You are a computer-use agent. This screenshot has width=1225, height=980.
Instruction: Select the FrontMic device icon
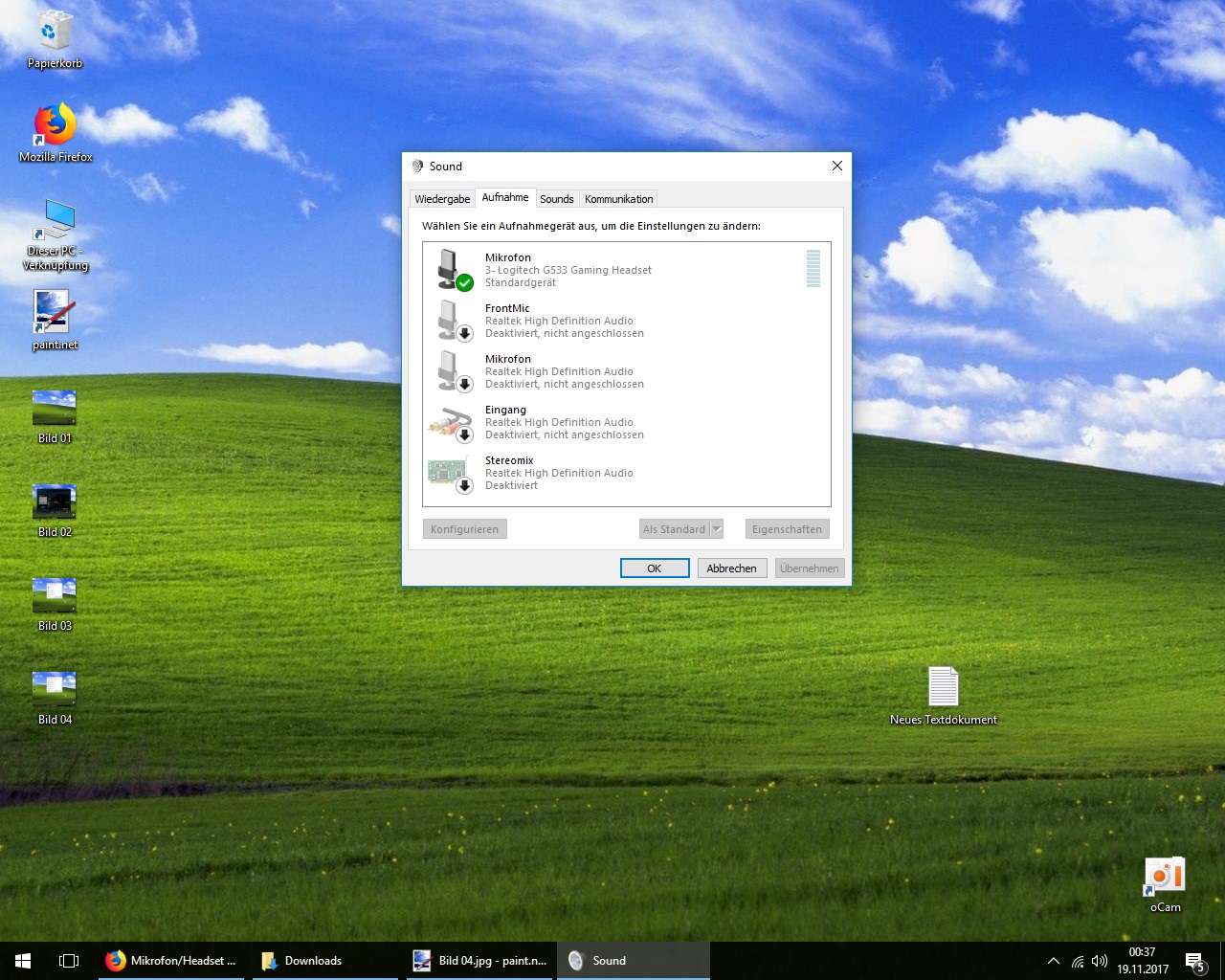pyautogui.click(x=454, y=320)
